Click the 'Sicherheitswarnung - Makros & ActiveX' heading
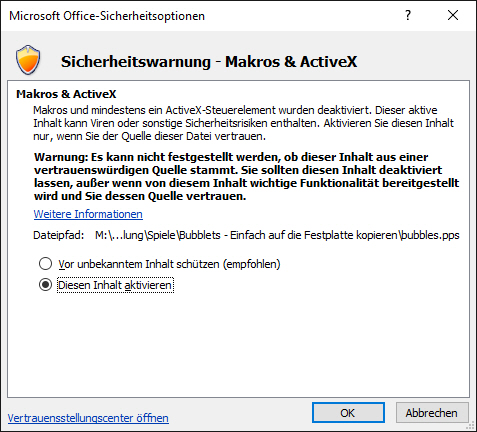This screenshot has width=477, height=432. pyautogui.click(x=209, y=62)
